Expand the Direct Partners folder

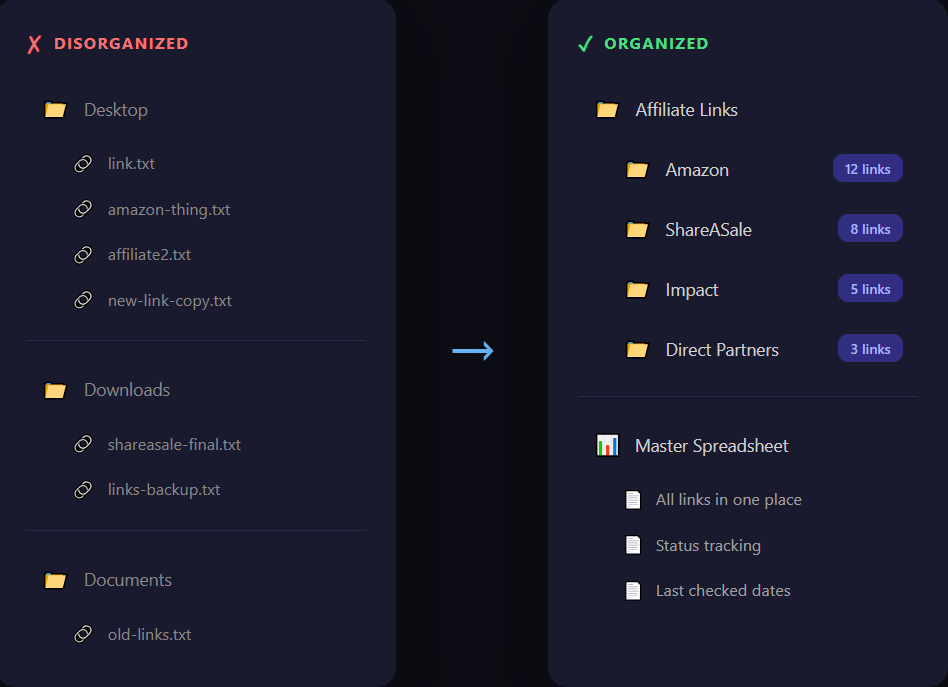click(x=638, y=349)
